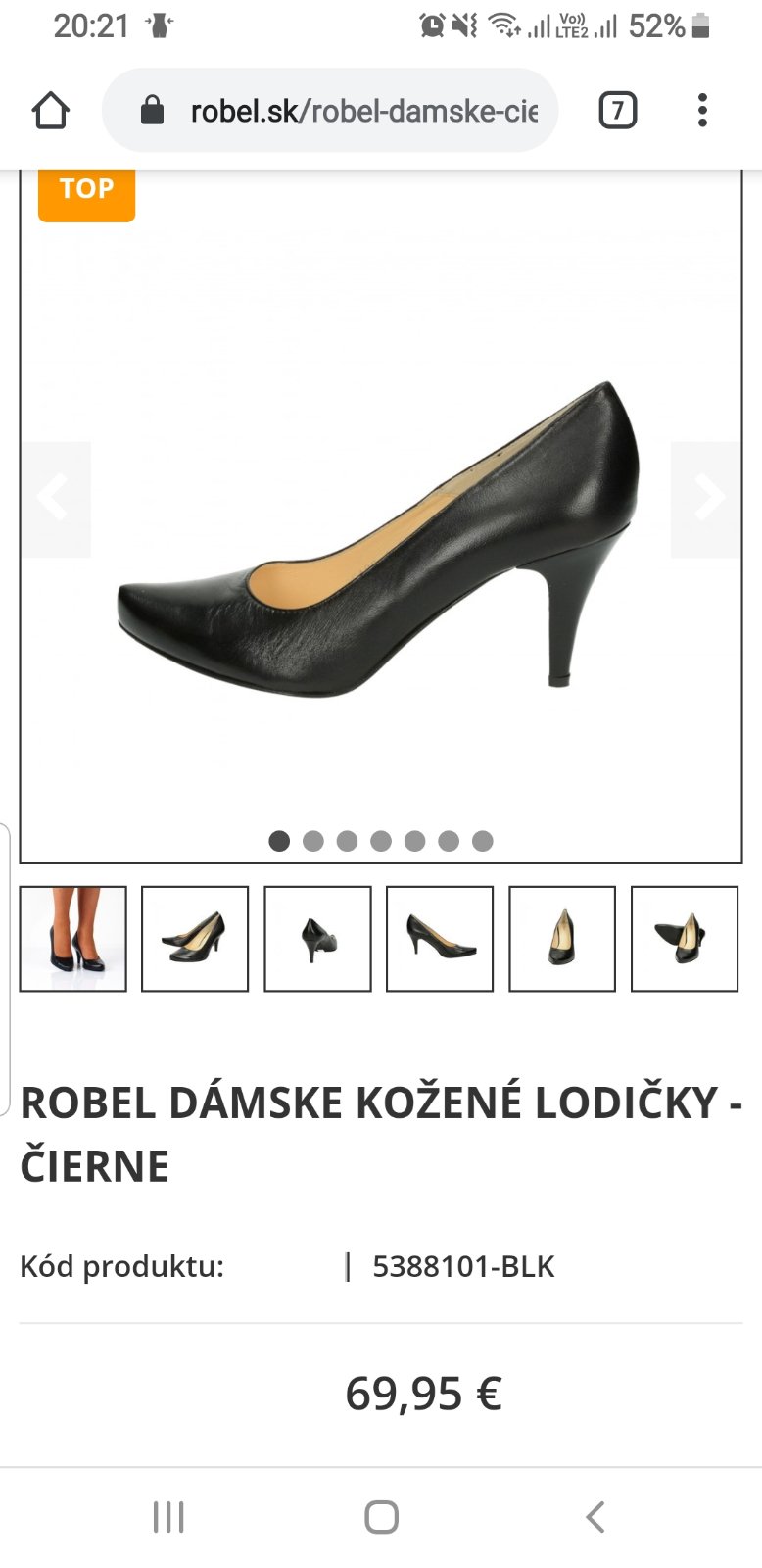Show next product image with right arrow
Viewport: 762px width, 1568px height.
coord(705,499)
